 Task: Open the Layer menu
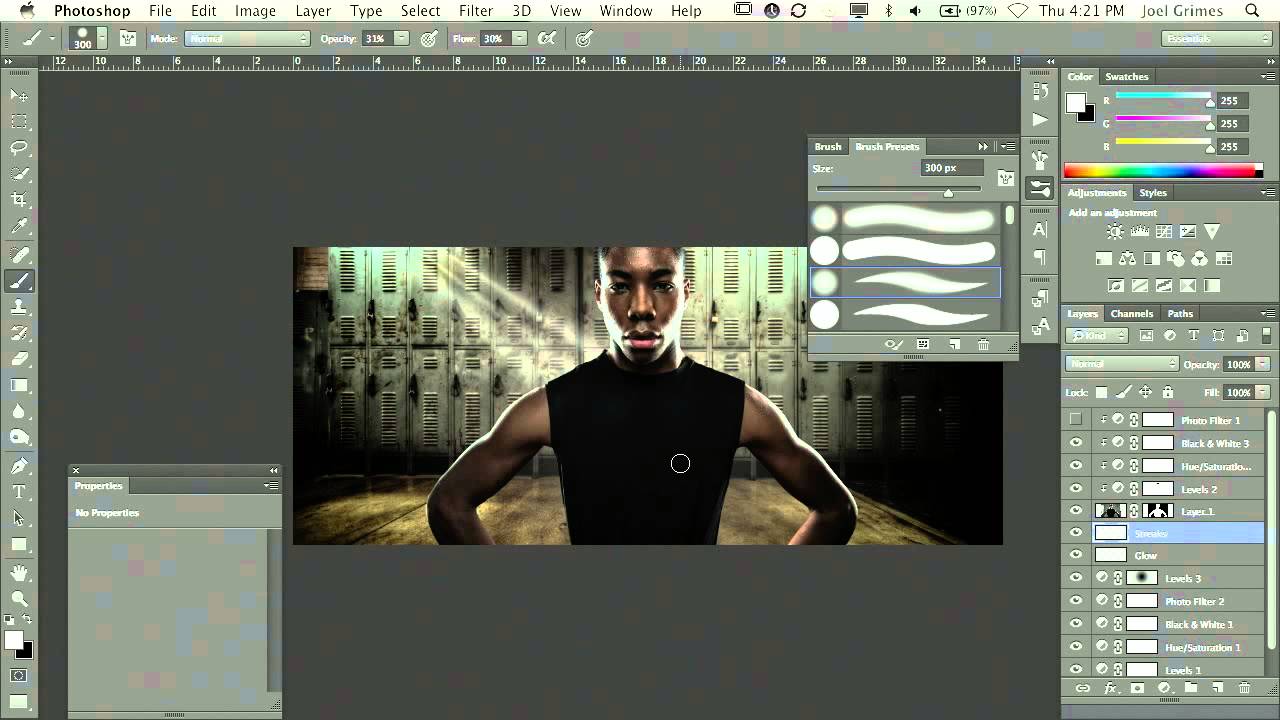[x=313, y=11]
